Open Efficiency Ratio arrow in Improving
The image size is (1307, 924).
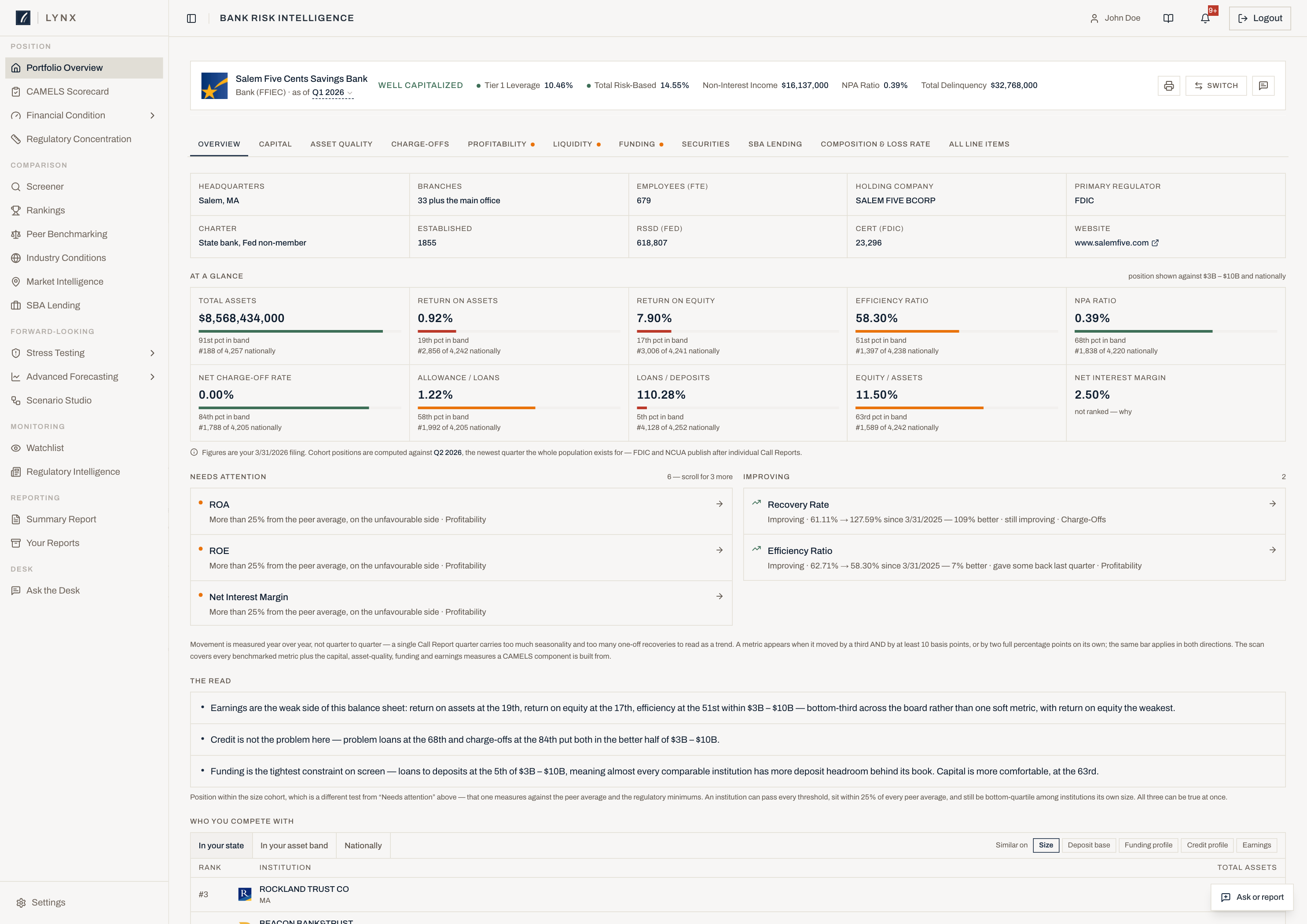click(1272, 550)
